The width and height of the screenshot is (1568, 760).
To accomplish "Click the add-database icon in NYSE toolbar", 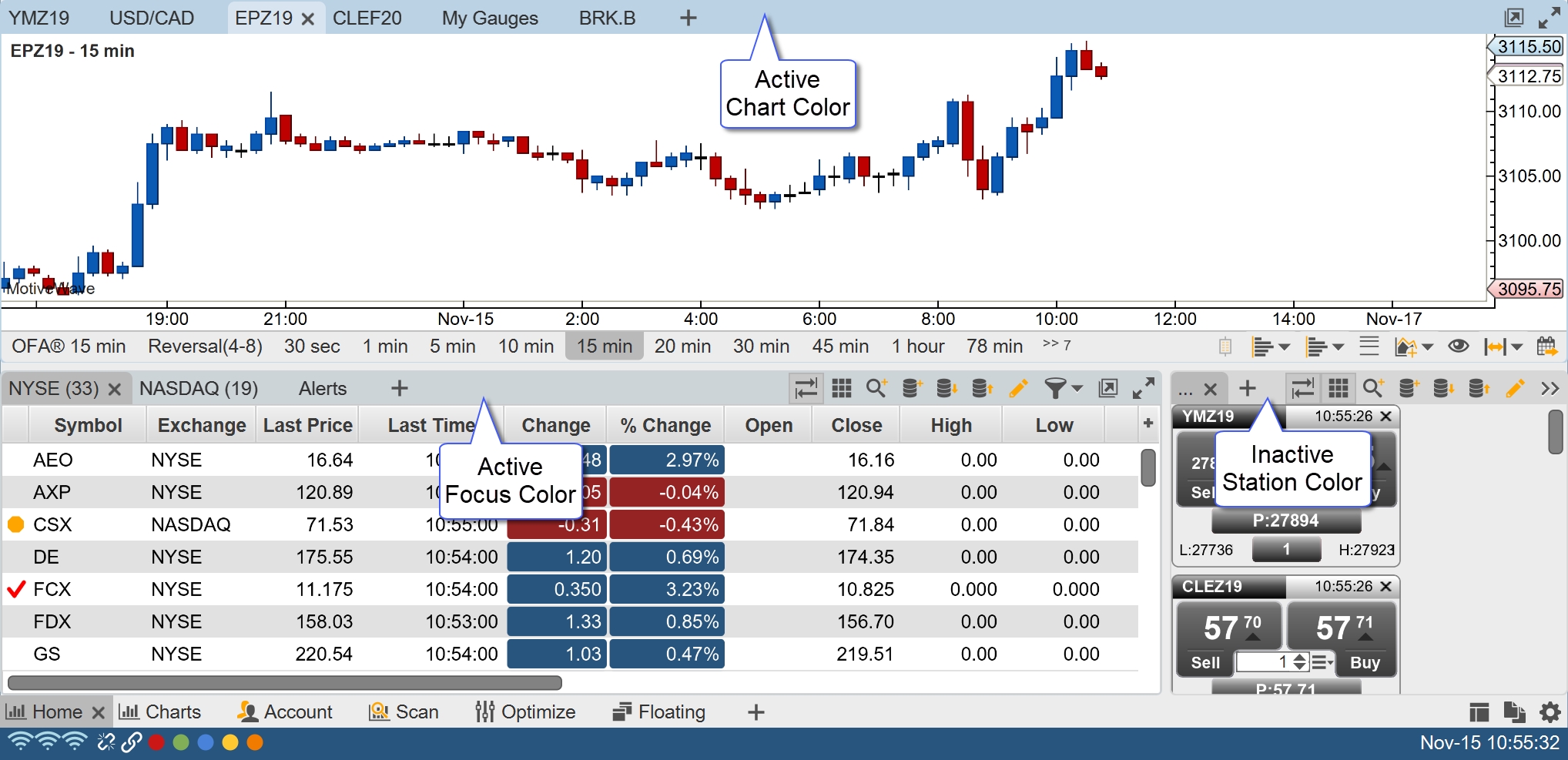I will tap(912, 388).
